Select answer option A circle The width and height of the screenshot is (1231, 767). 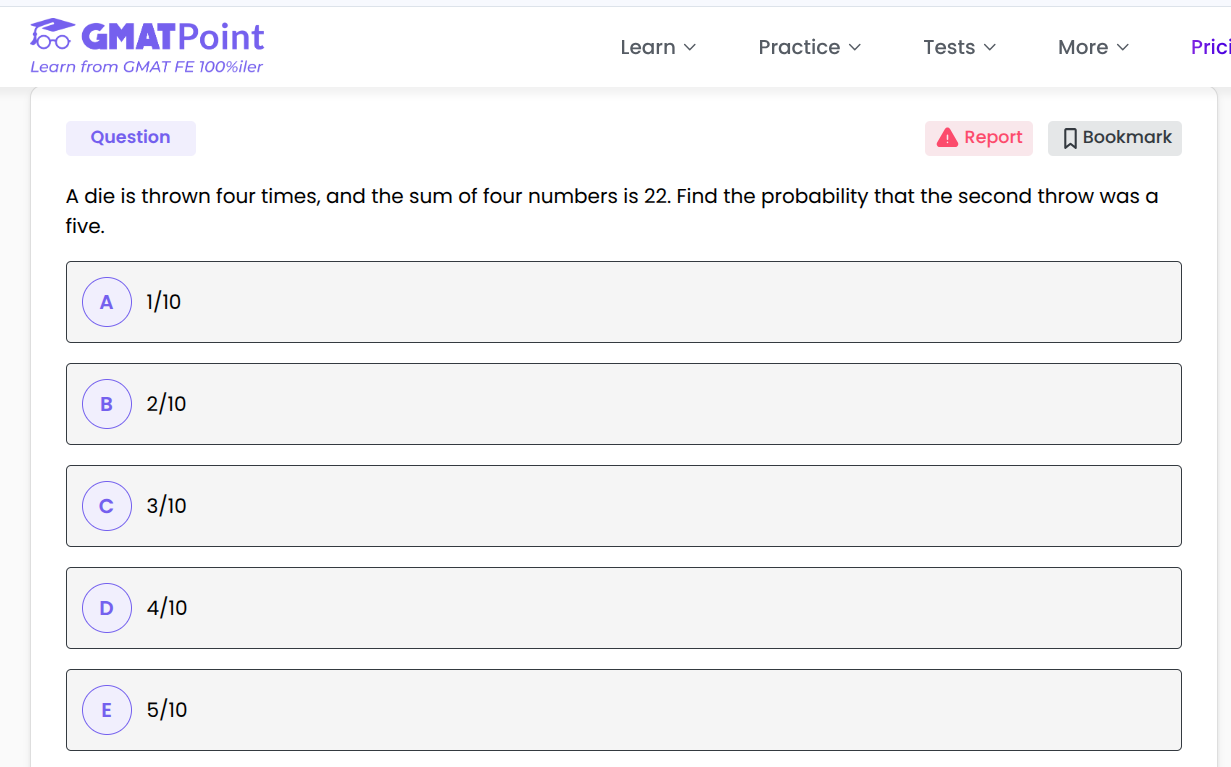click(x=107, y=302)
